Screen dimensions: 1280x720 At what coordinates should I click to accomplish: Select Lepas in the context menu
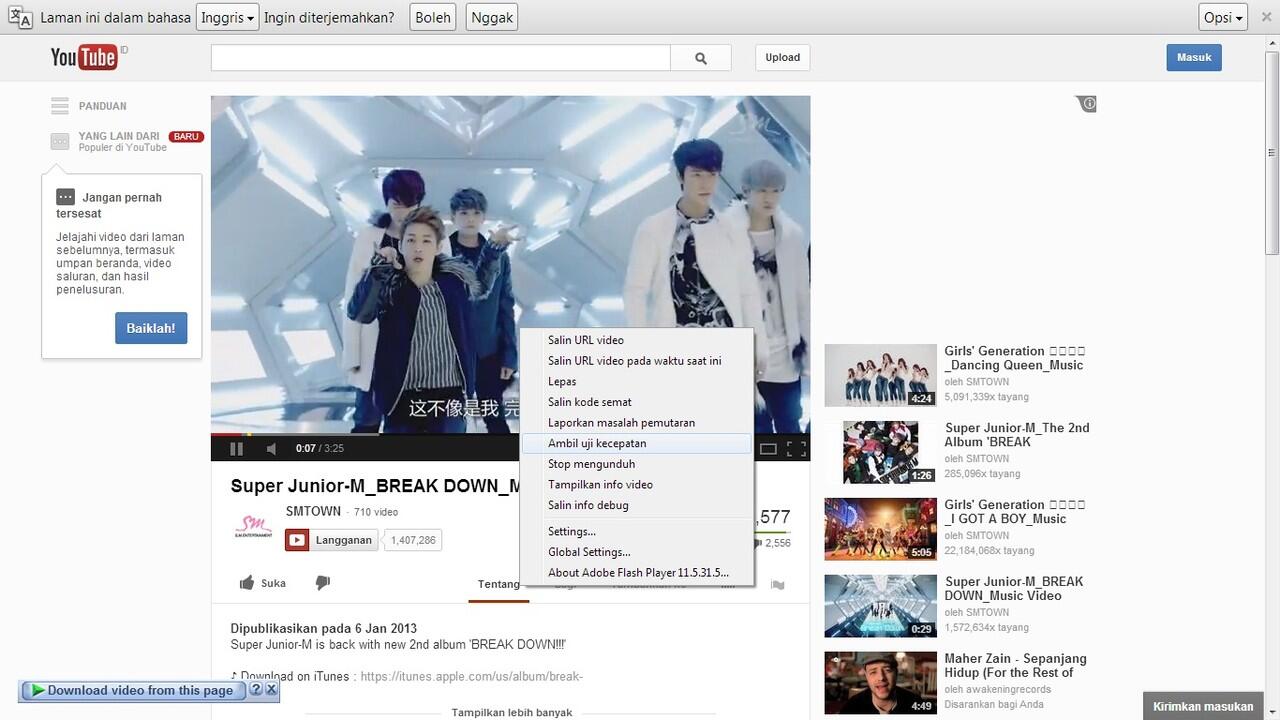[636, 381]
